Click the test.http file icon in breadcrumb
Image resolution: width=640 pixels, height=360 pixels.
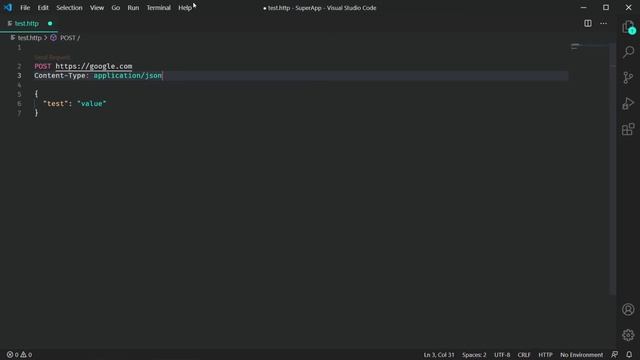(x=13, y=38)
